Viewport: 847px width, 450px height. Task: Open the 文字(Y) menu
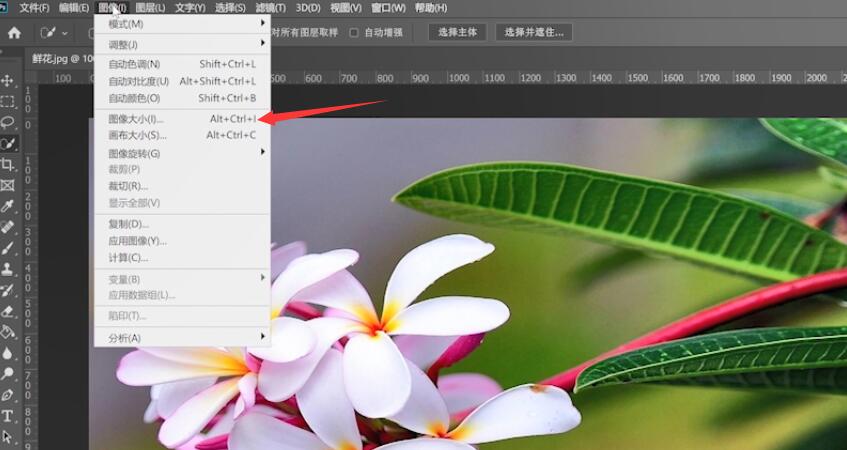pyautogui.click(x=190, y=8)
